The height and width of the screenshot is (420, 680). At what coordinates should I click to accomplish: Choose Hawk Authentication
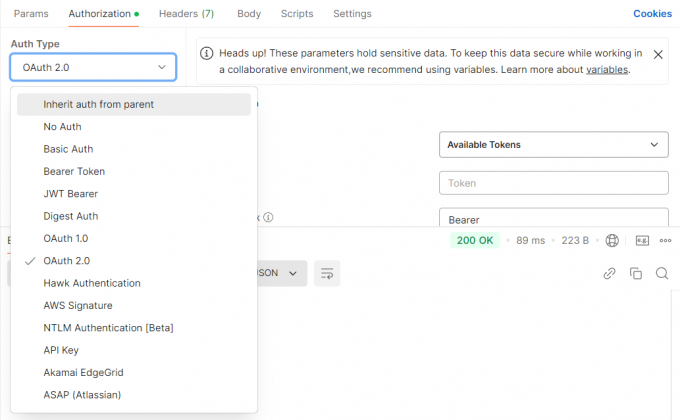[134, 283]
